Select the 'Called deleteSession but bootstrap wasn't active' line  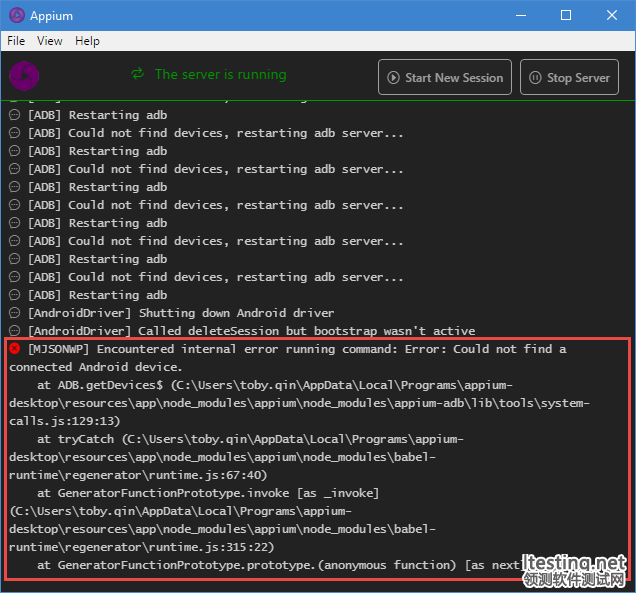click(251, 331)
